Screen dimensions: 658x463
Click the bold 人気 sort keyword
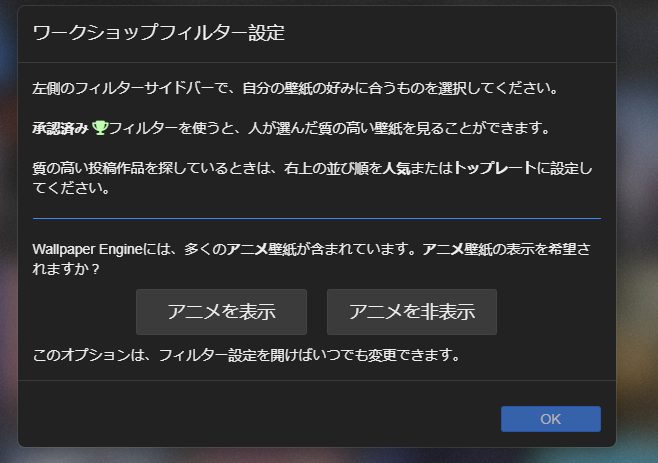[x=397, y=168]
